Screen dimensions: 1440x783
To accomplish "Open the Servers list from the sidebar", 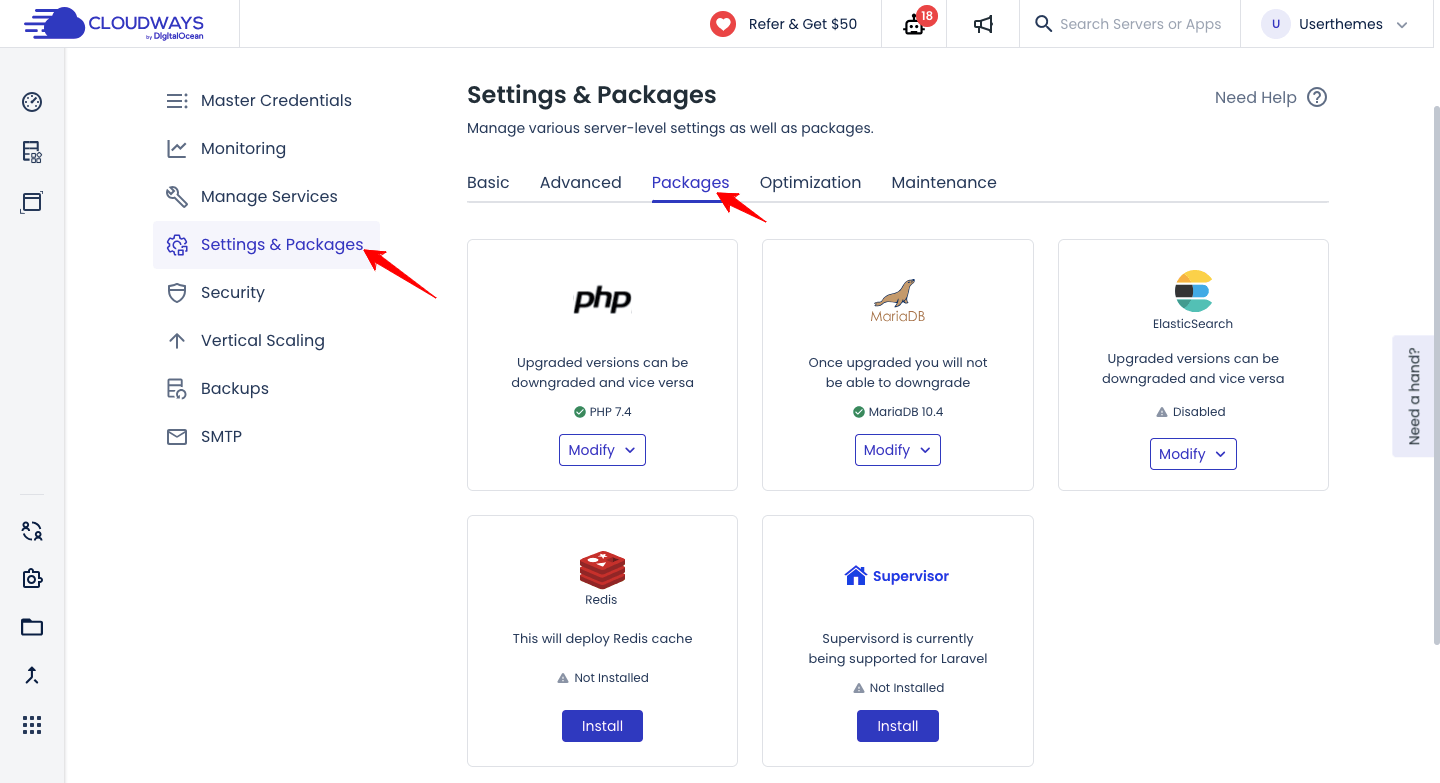I will [x=31, y=152].
